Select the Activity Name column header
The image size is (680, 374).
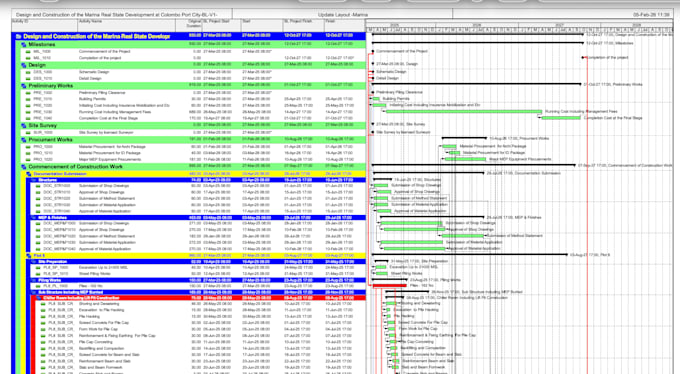(x=126, y=25)
